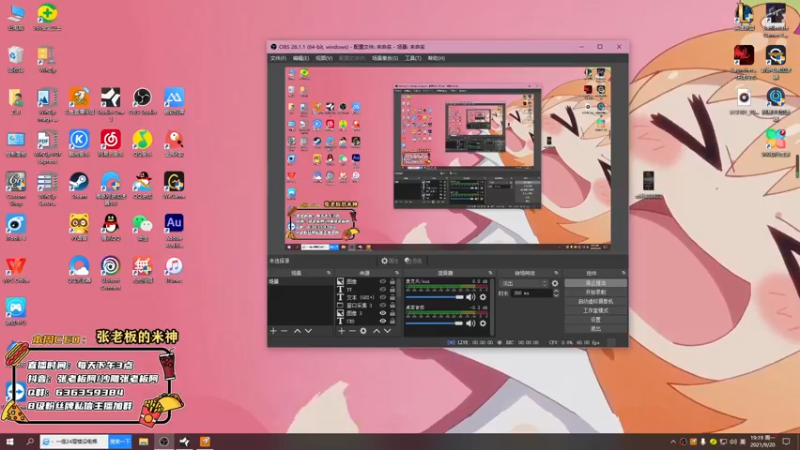Click the 开始录制 button
800x450 pixels.
(x=595, y=292)
